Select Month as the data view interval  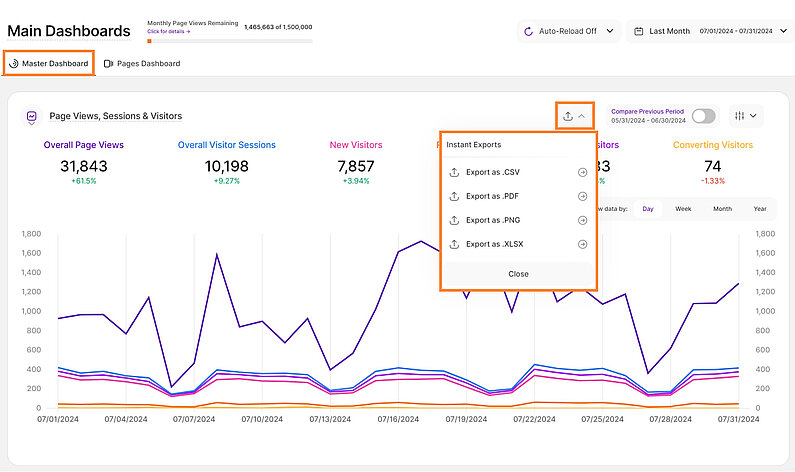(722, 209)
